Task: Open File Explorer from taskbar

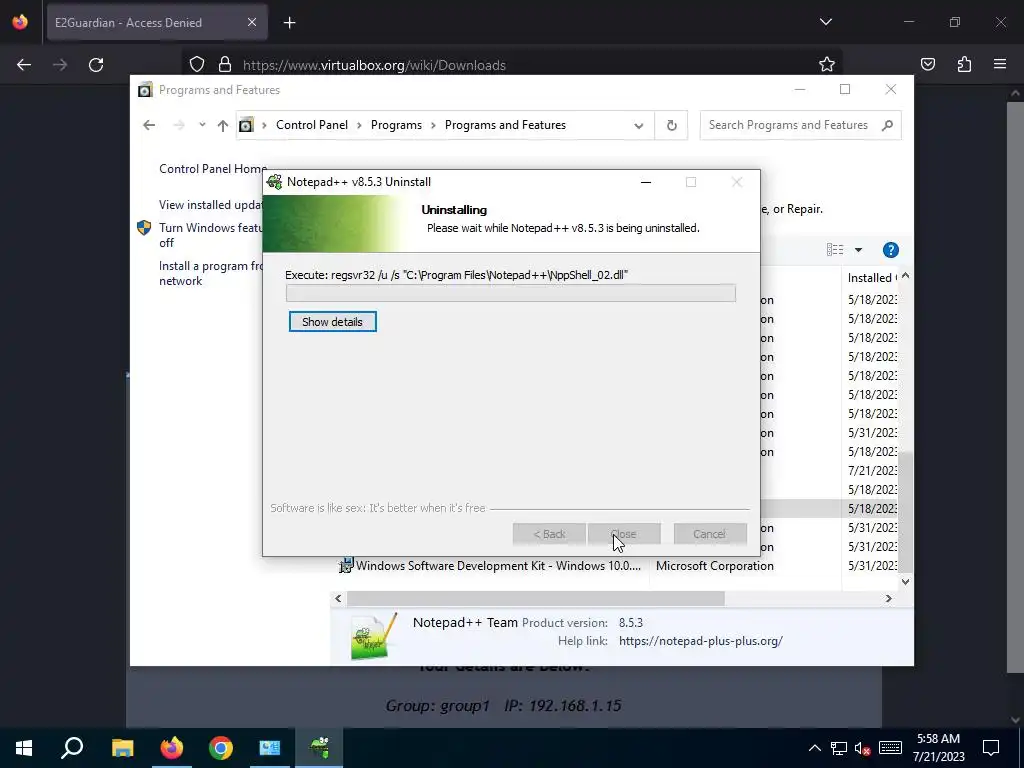Action: click(122, 748)
